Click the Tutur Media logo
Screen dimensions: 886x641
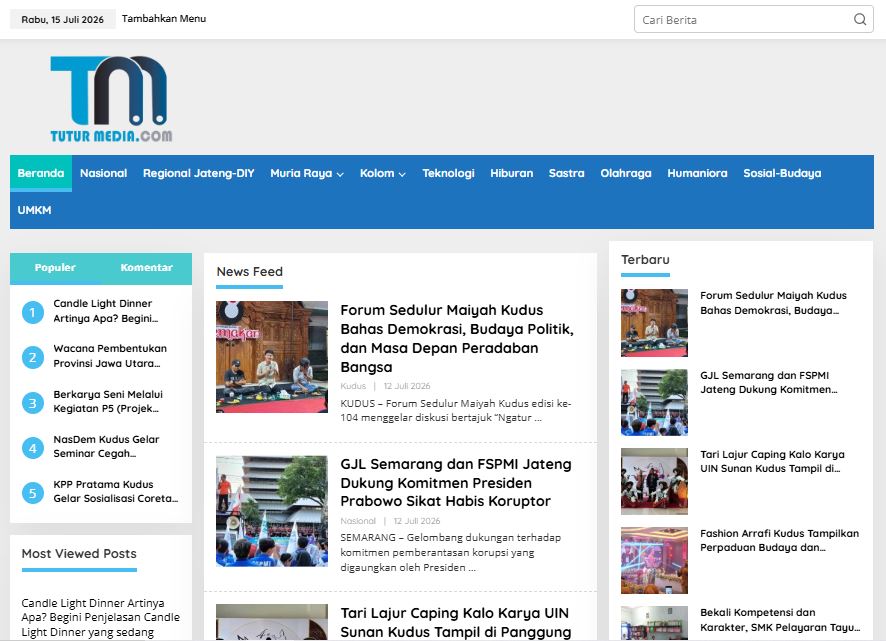[x=111, y=99]
